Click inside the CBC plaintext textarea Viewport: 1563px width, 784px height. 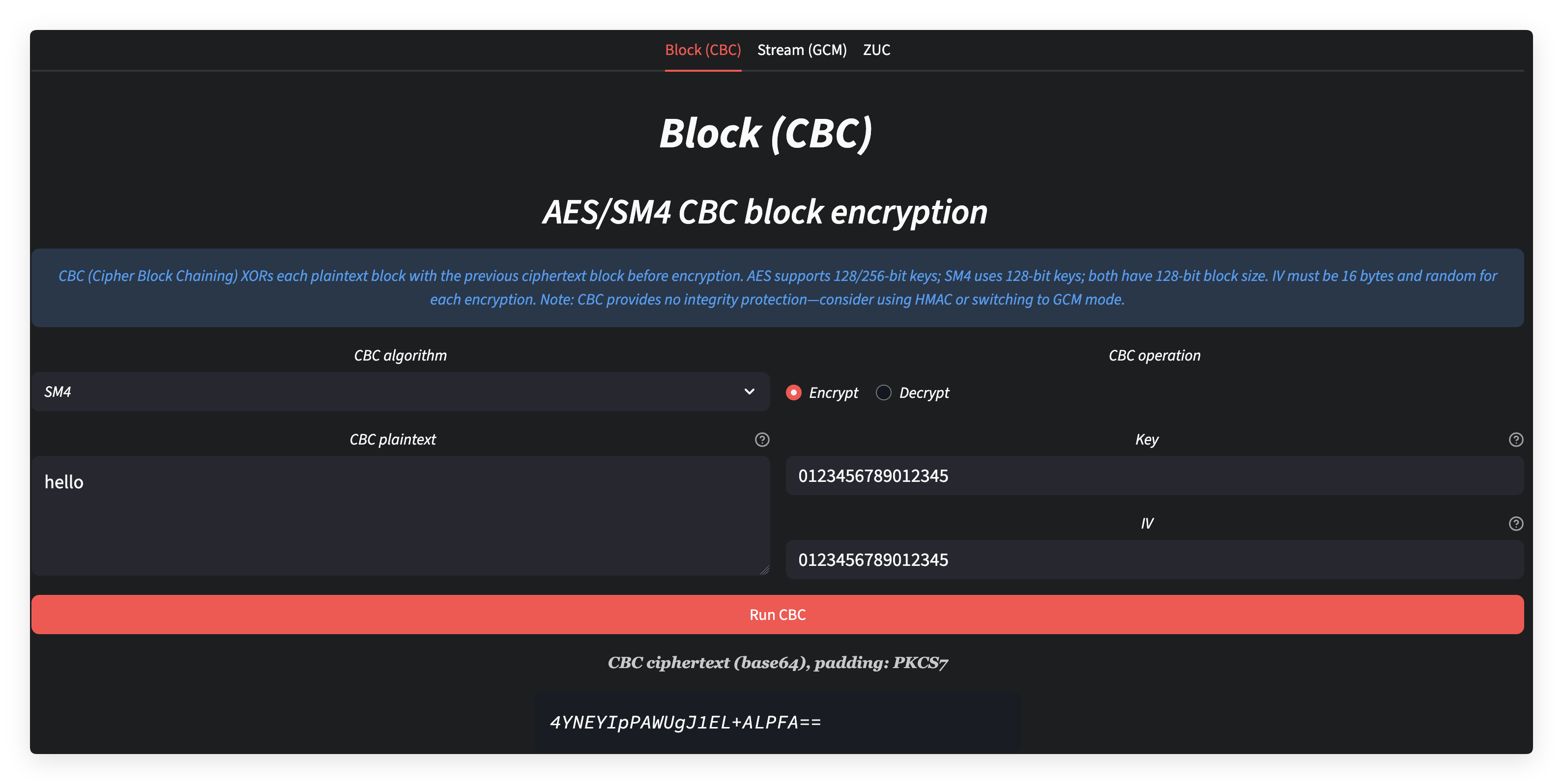[x=401, y=515]
